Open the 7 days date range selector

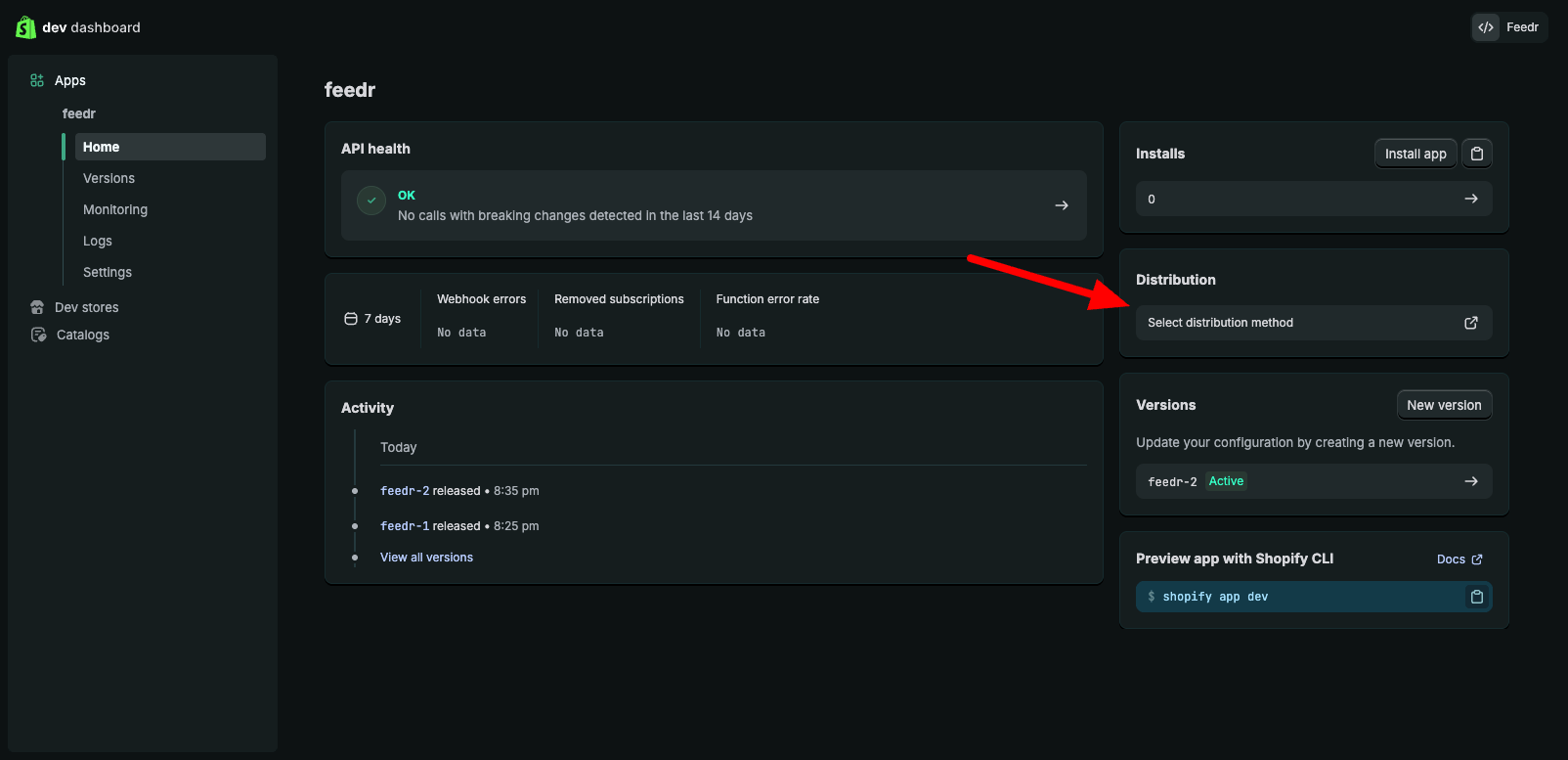pos(372,319)
